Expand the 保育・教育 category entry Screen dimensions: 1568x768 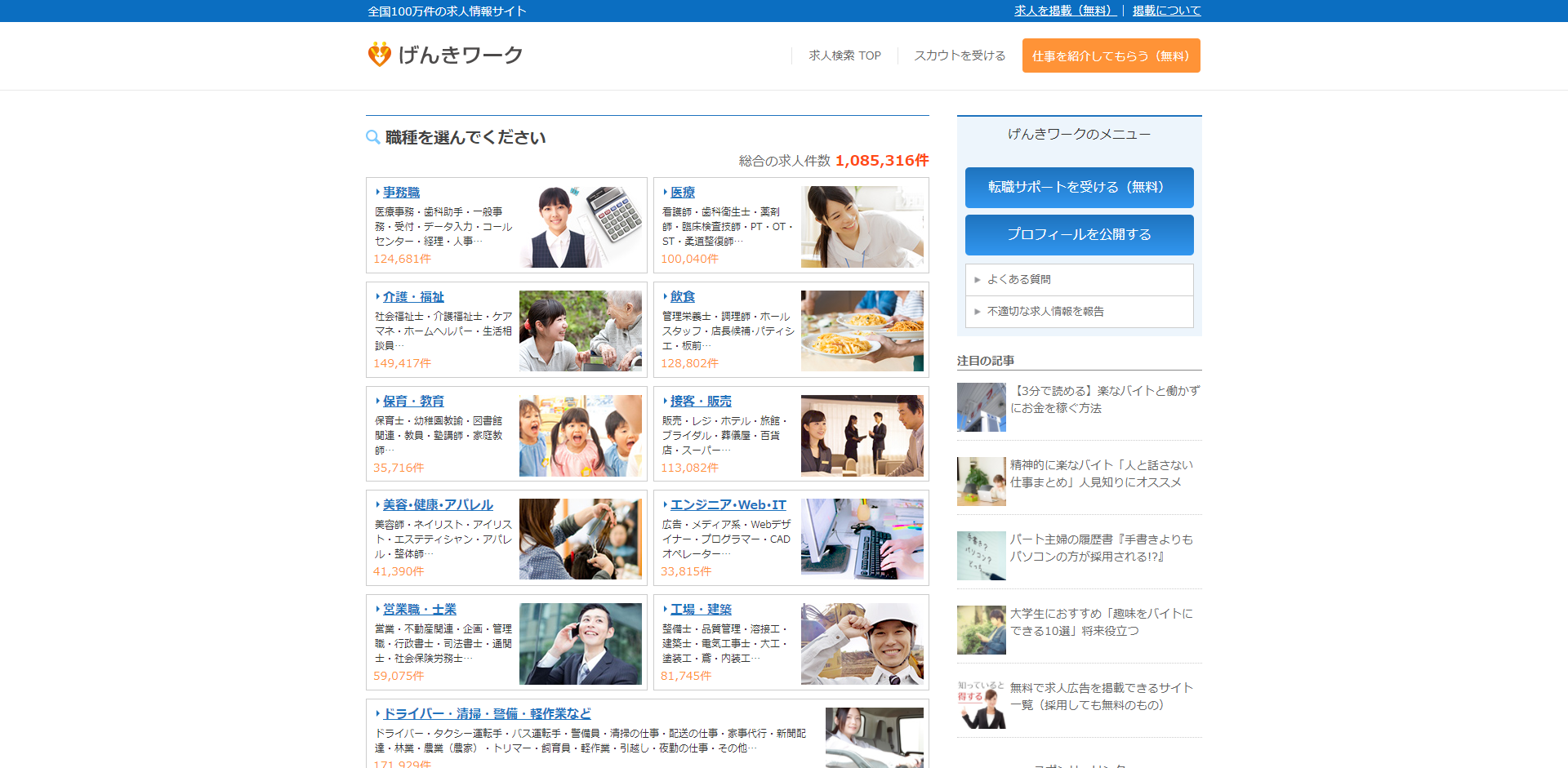point(412,401)
